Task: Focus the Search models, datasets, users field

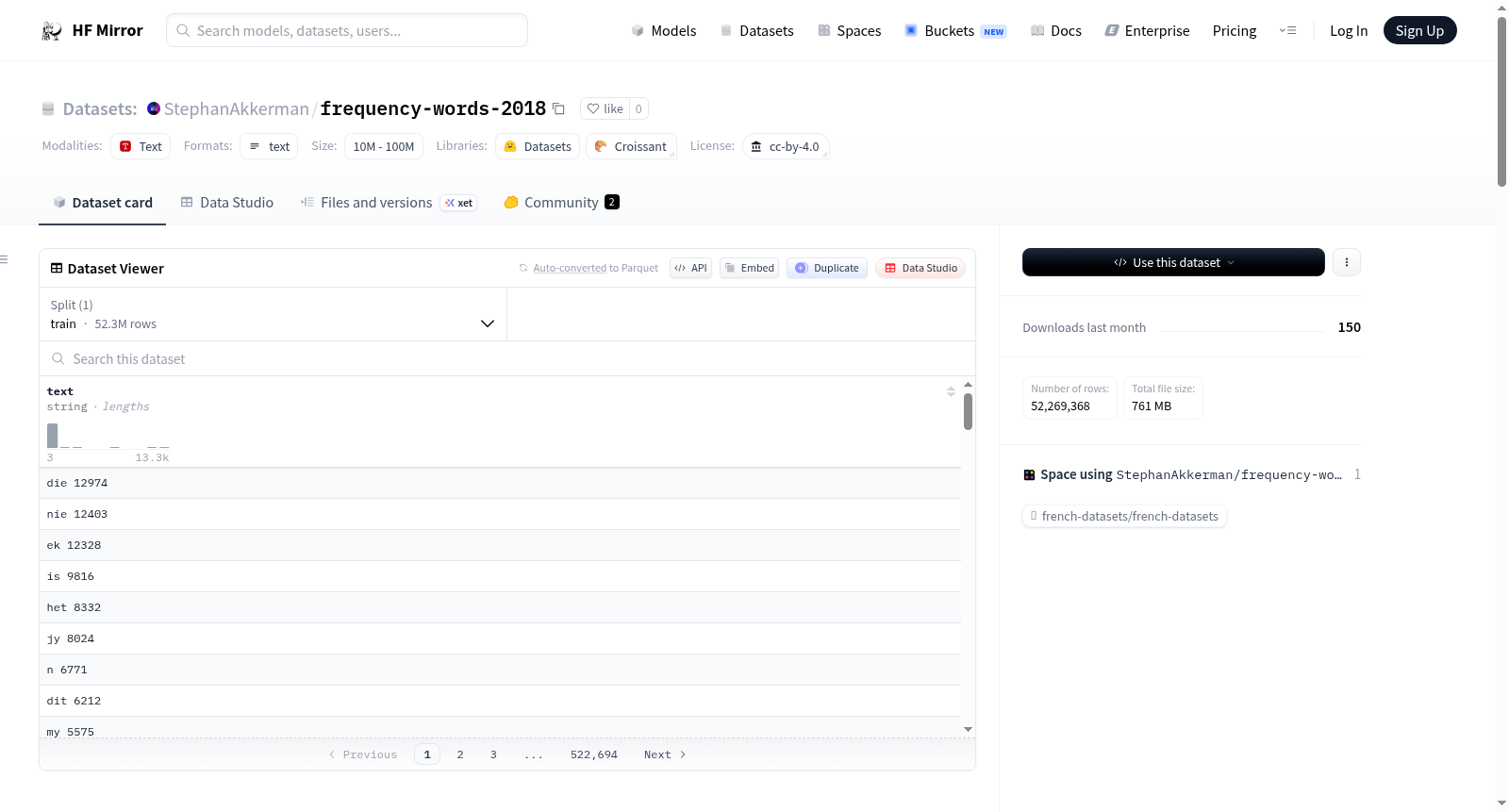Action: tap(347, 30)
